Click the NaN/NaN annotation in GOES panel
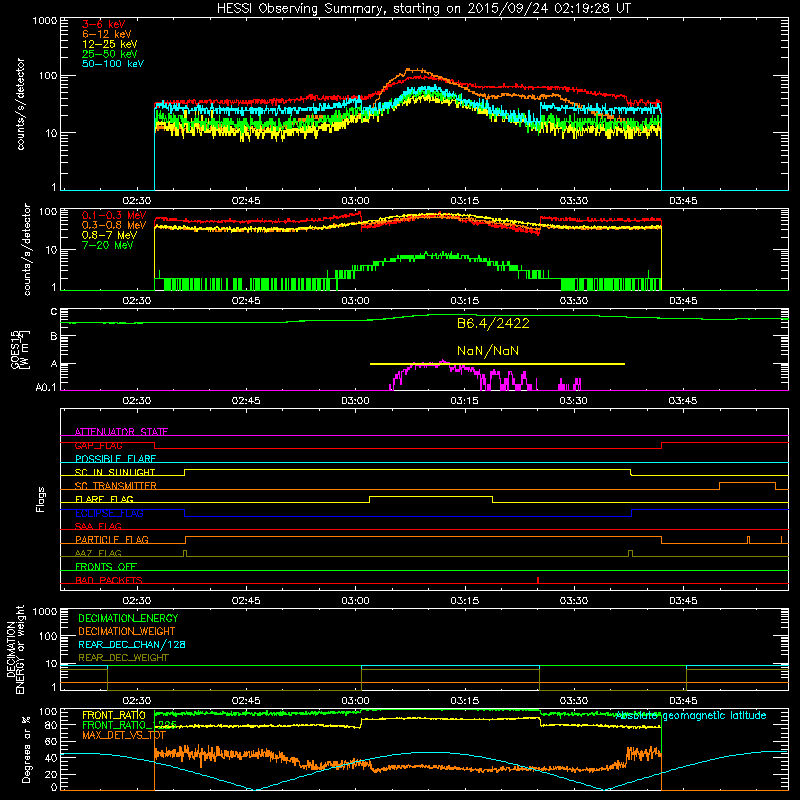The width and height of the screenshot is (800, 800). [488, 351]
